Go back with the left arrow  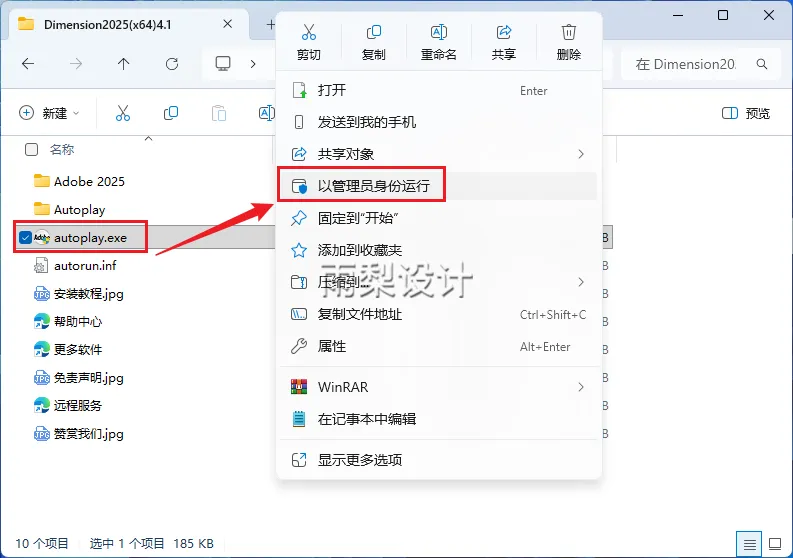(28, 64)
